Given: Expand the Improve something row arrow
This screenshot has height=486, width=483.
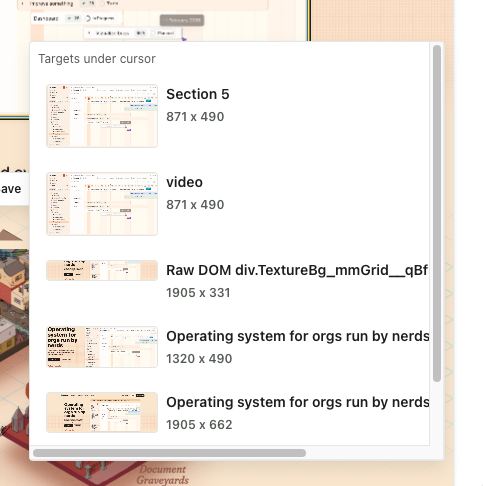Looking at the screenshot, I should click(x=22, y=4).
